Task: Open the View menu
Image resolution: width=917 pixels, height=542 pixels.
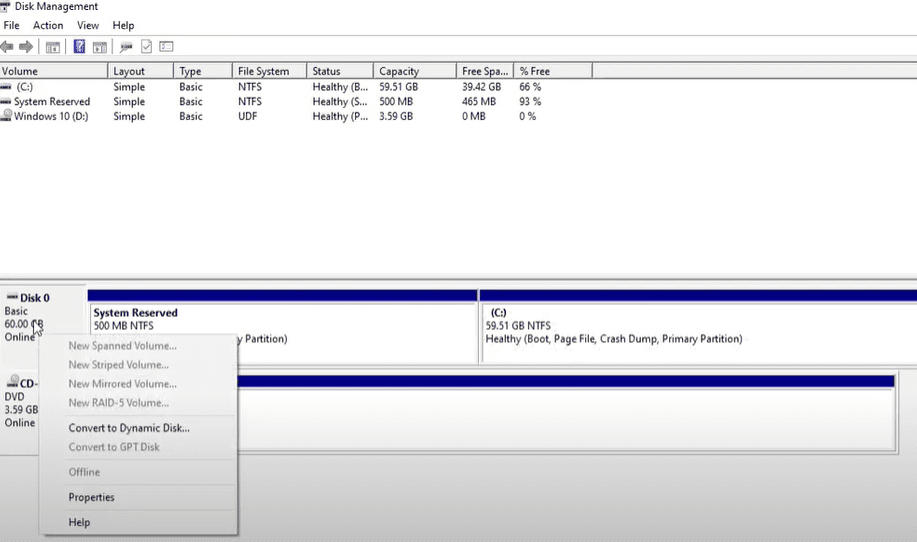Action: point(88,25)
